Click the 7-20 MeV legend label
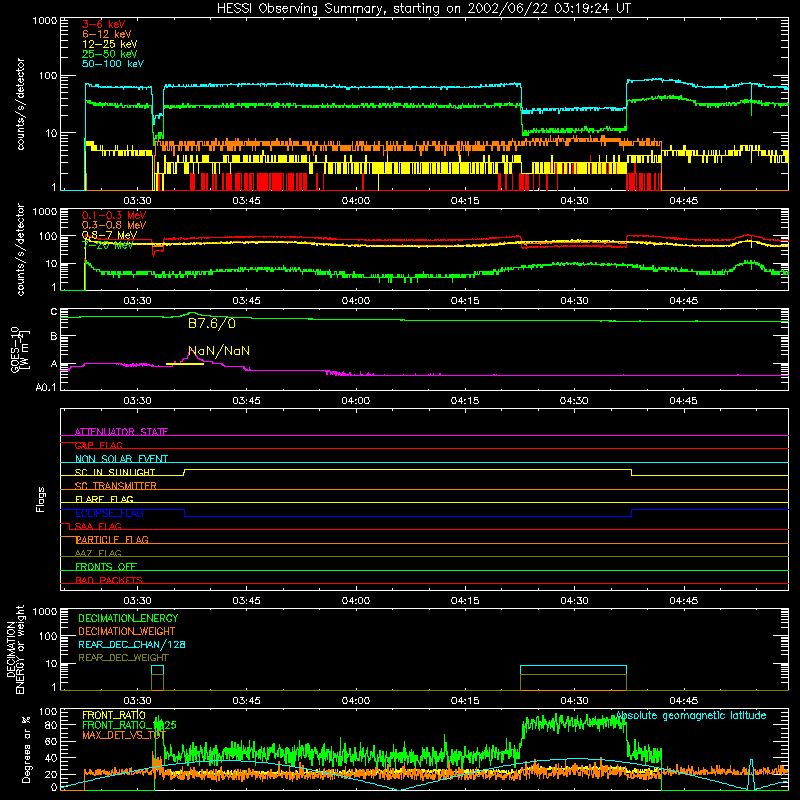The height and width of the screenshot is (800, 800). coord(108,245)
